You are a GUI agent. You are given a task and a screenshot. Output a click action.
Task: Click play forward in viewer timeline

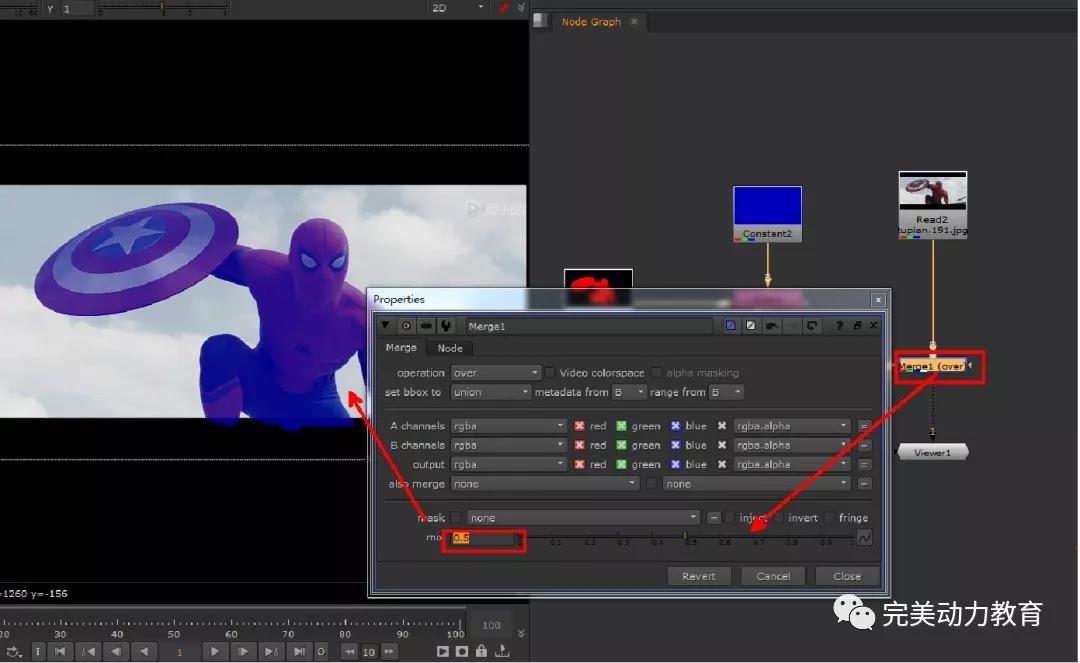pos(214,651)
